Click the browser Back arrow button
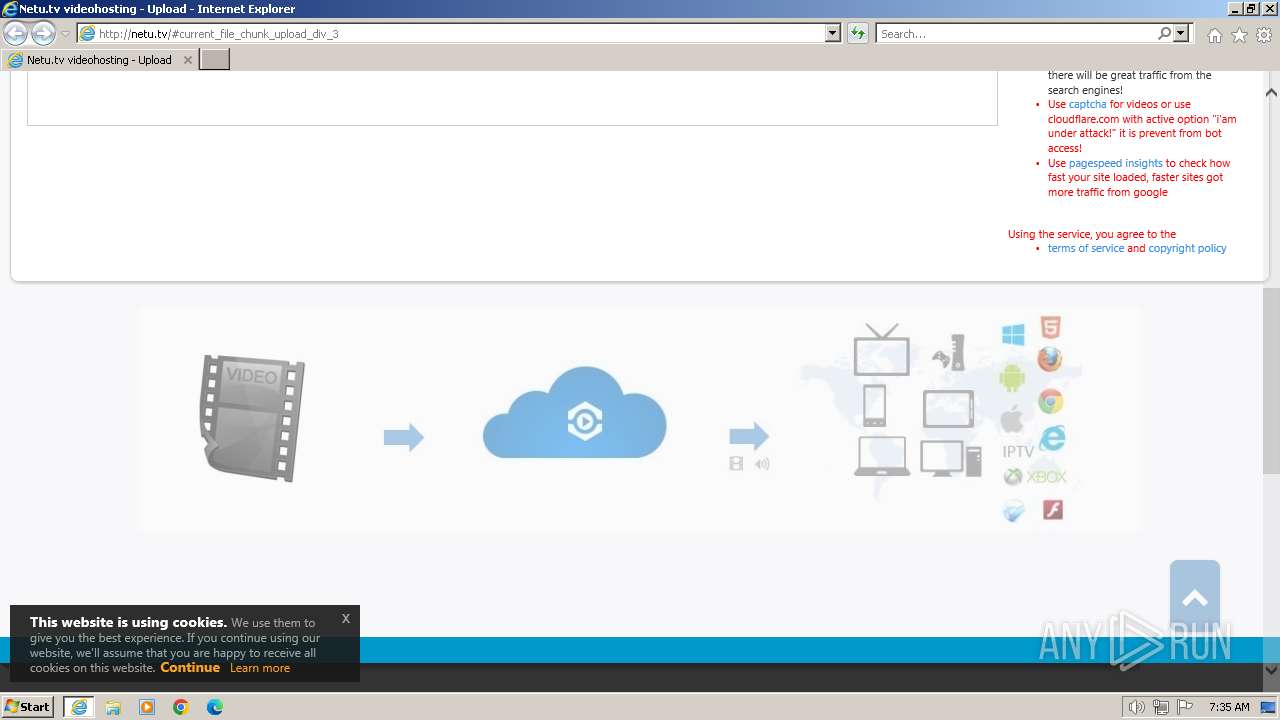 click(x=15, y=34)
